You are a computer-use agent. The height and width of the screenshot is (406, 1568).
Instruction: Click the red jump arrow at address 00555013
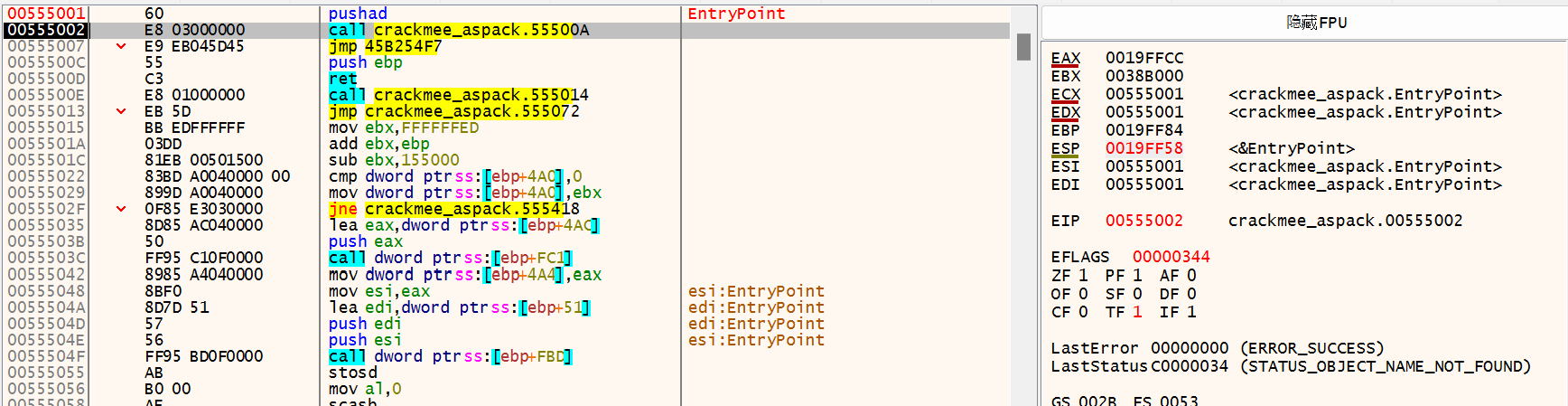pyautogui.click(x=121, y=111)
